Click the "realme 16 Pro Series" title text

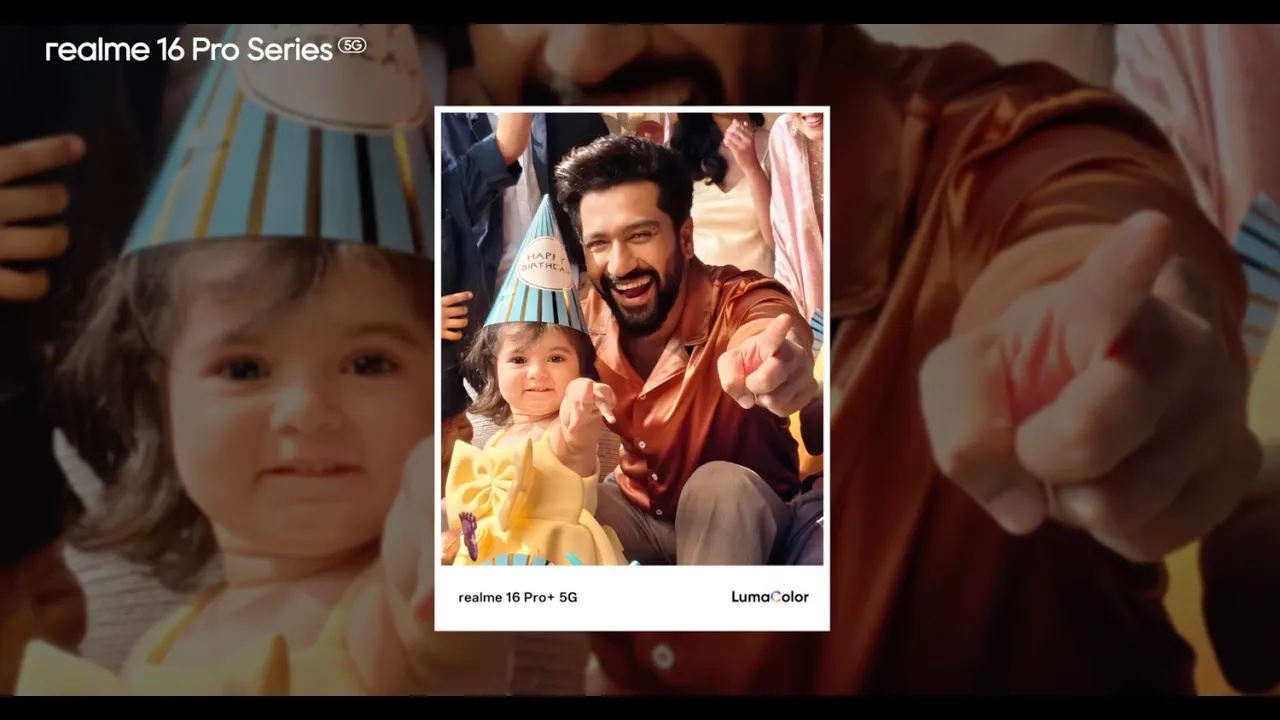pyautogui.click(x=189, y=50)
